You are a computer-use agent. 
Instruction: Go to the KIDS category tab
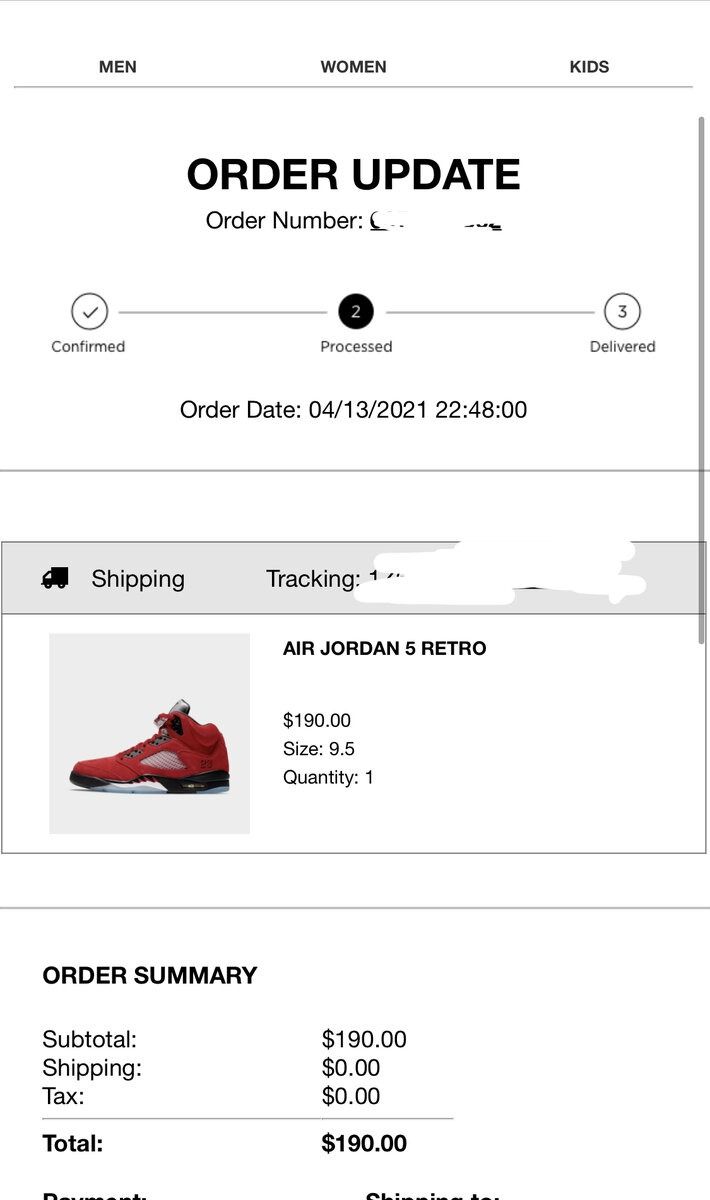pos(589,67)
